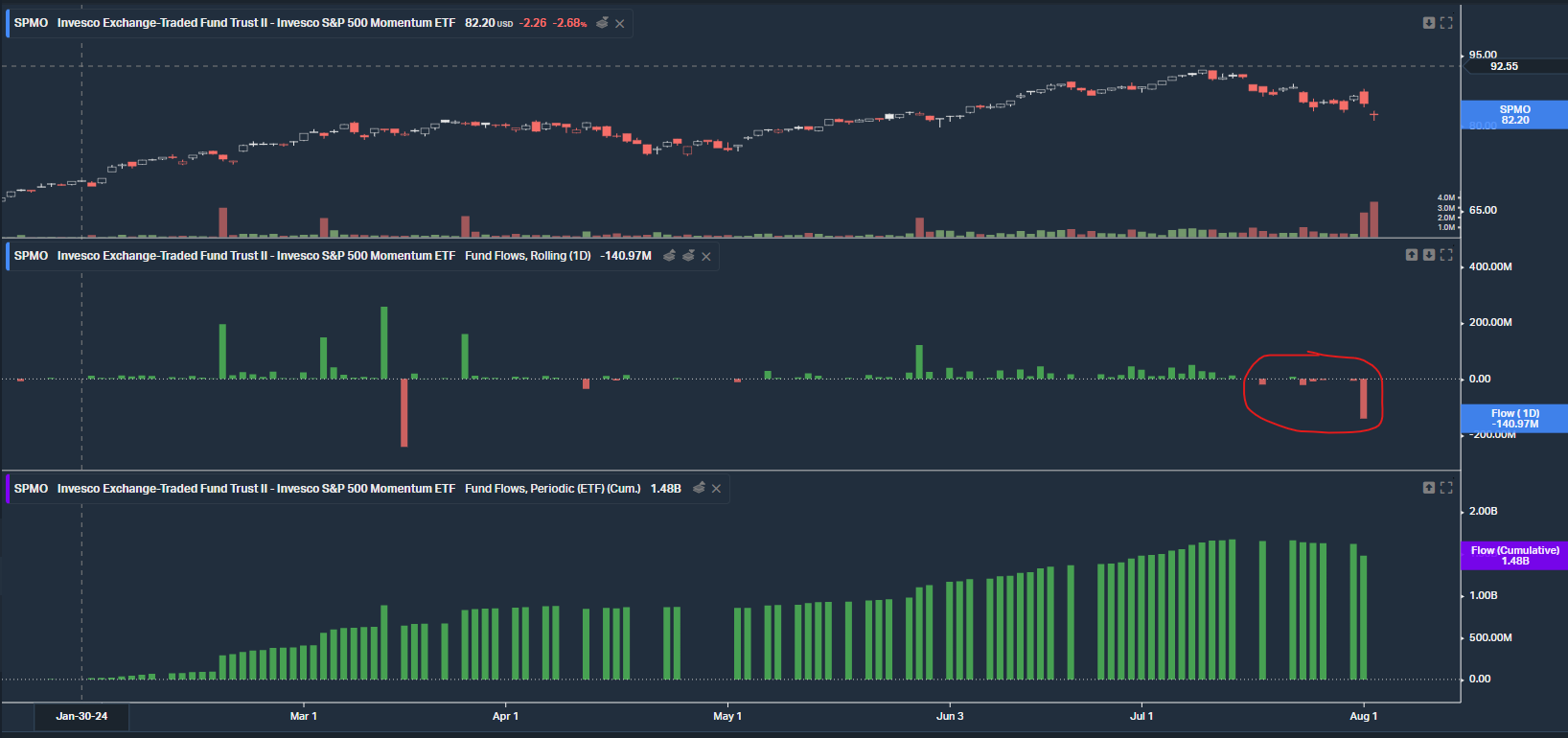Remove the Fund Flows Periodic (Cum.) series
Viewport: 1568px width, 738px height.
pos(716,489)
